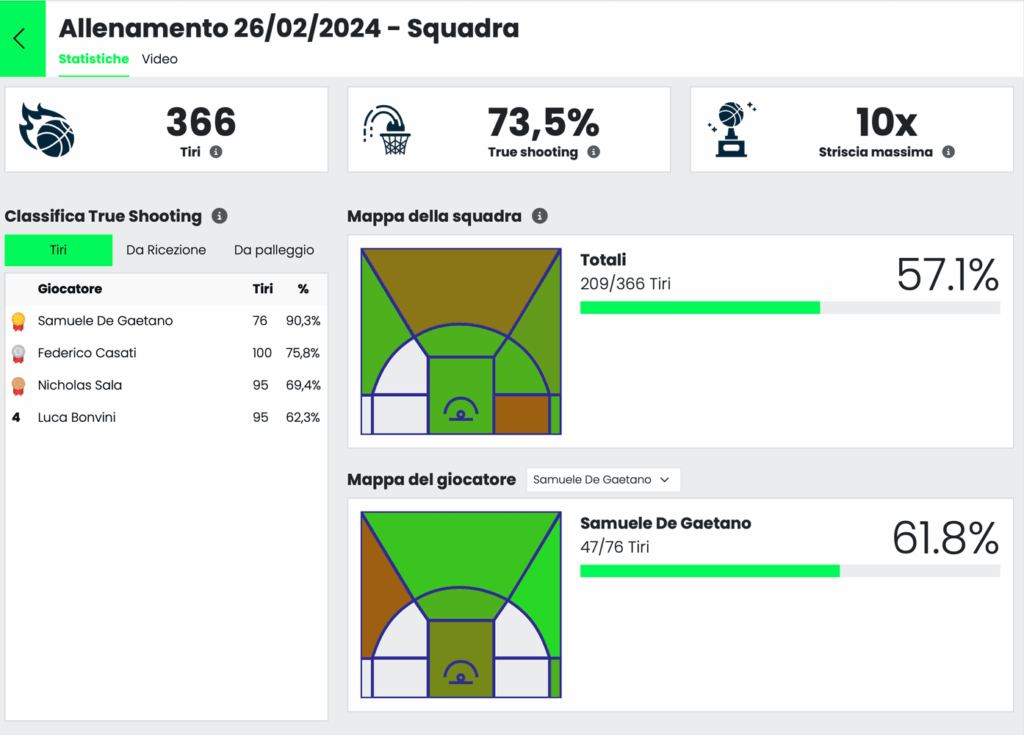Select Luca Bonvini row in the ranking
This screenshot has width=1024, height=735.
(x=77, y=417)
